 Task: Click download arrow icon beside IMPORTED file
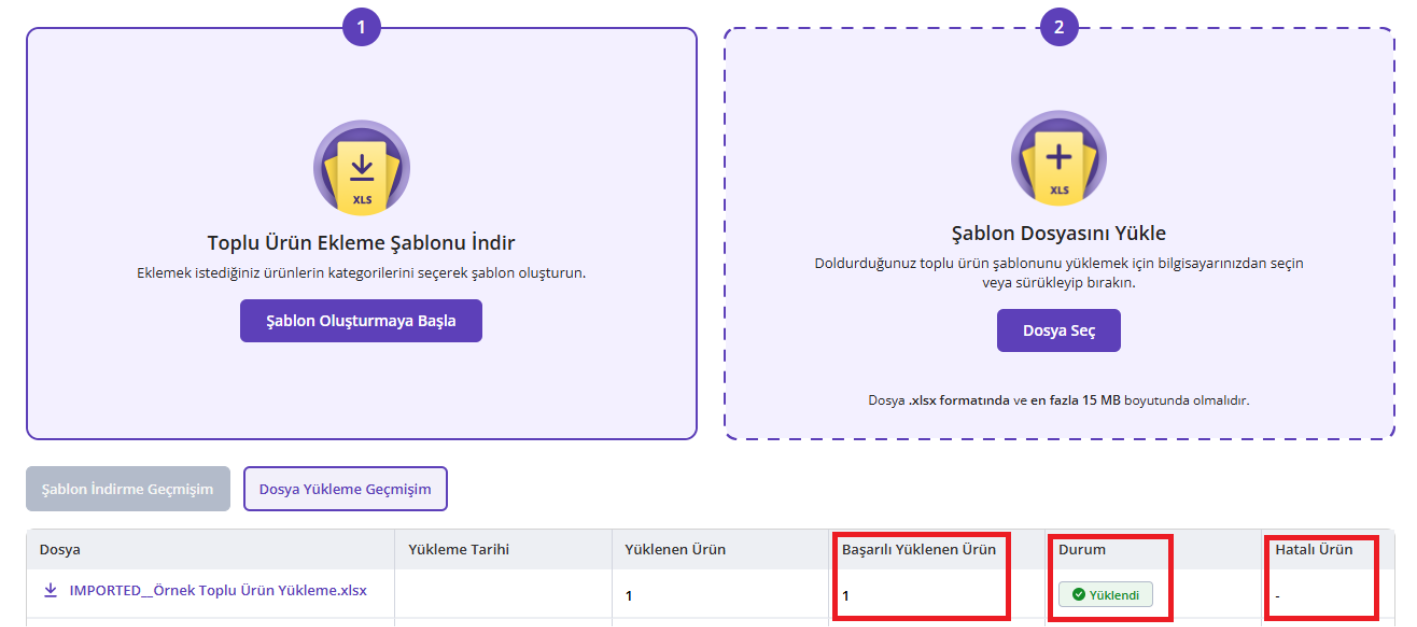pos(51,590)
